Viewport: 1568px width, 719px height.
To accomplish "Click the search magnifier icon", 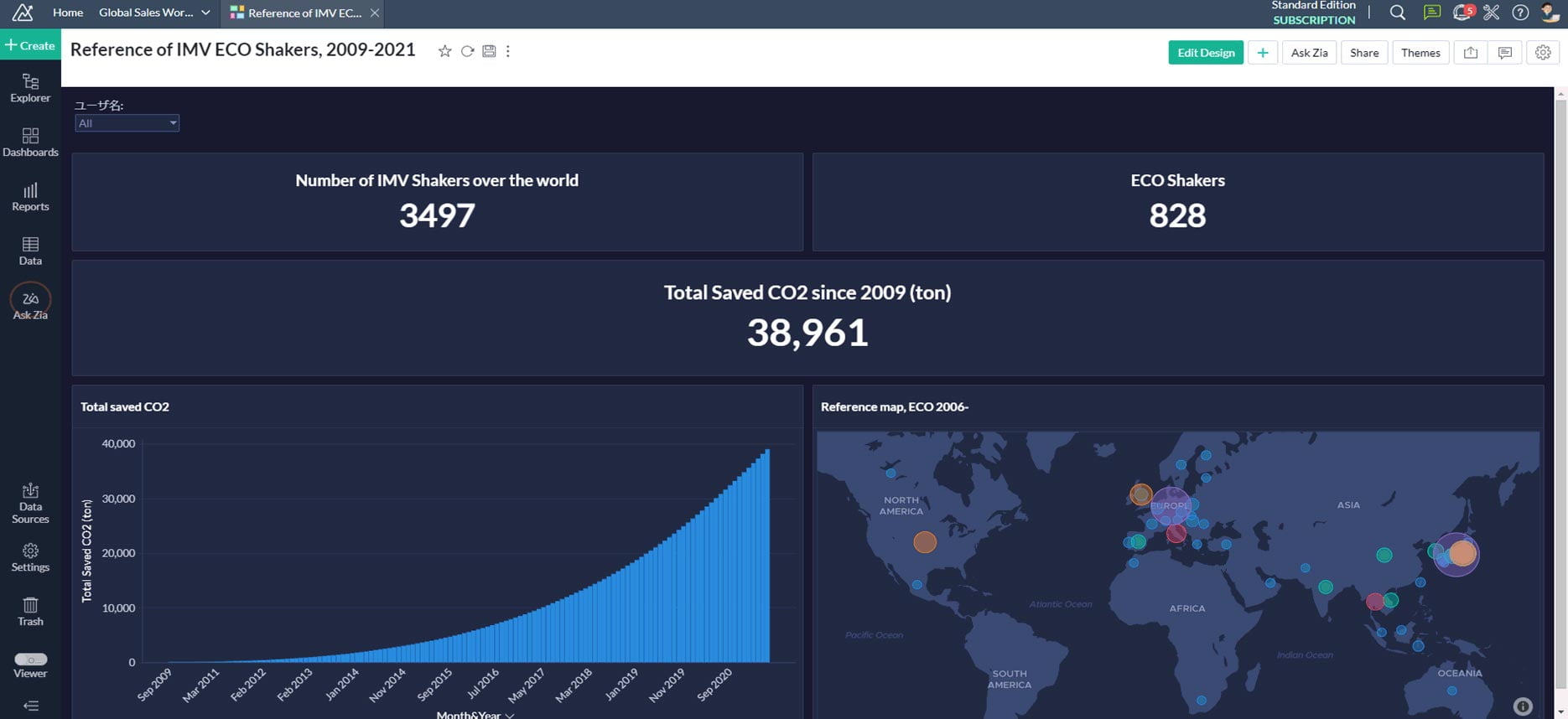I will tap(1397, 13).
